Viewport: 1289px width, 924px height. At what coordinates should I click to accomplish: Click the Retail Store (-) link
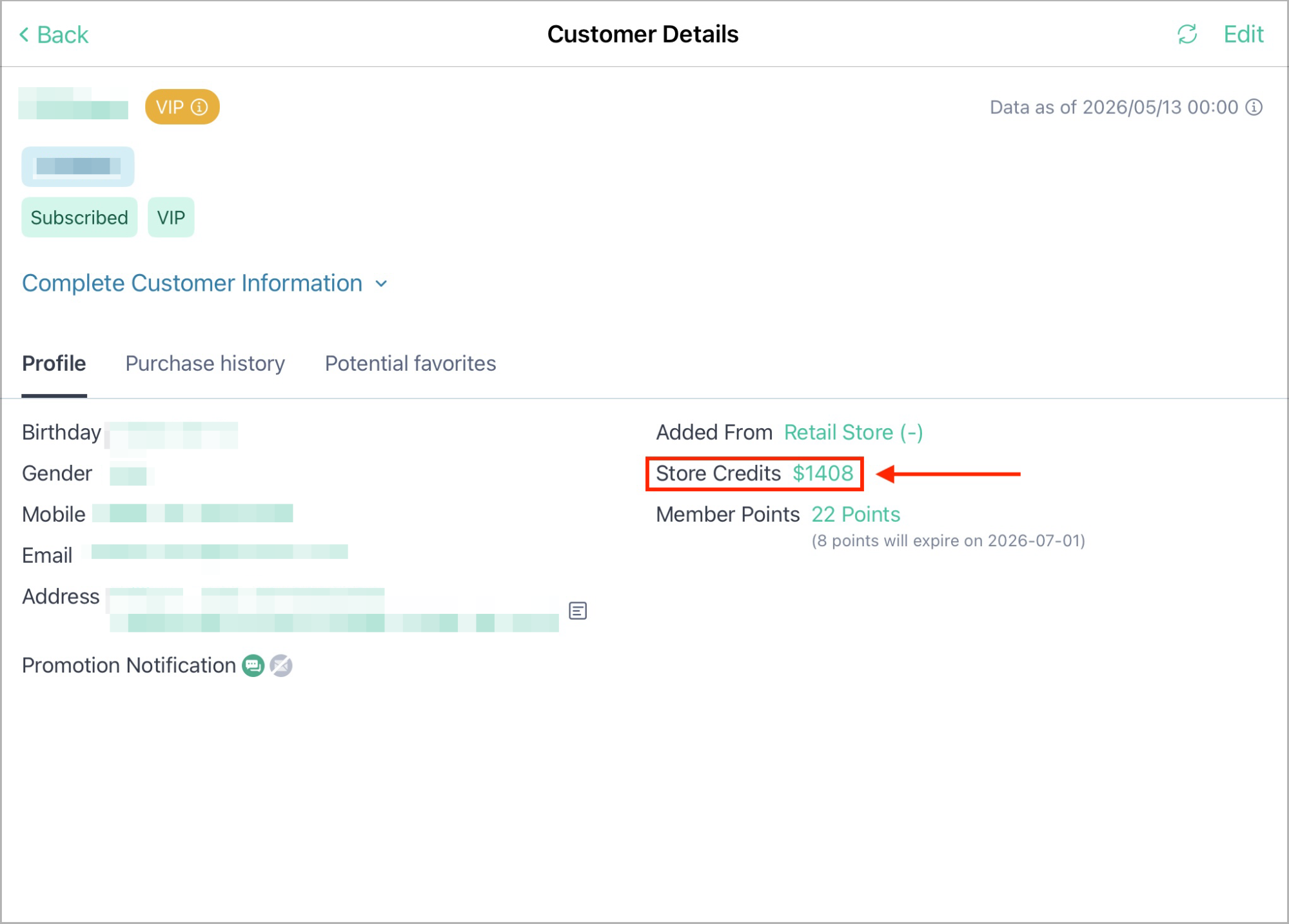pyautogui.click(x=853, y=433)
